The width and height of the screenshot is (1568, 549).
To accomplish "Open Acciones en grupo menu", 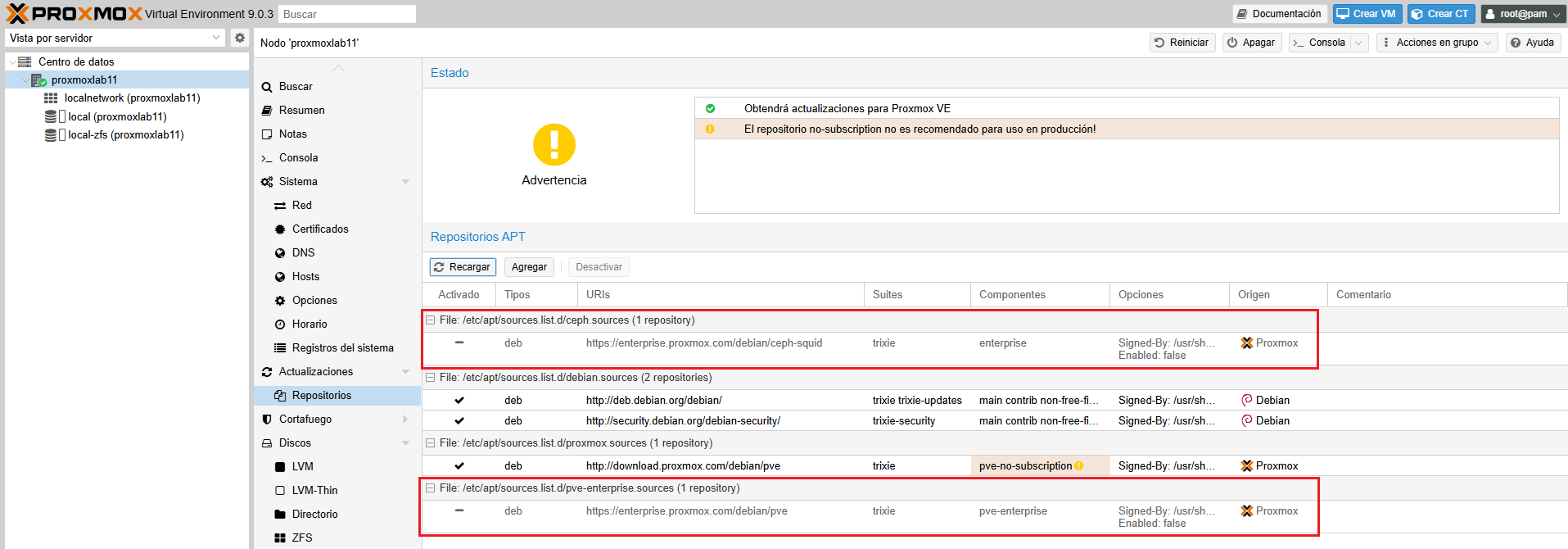I will pos(1437,43).
